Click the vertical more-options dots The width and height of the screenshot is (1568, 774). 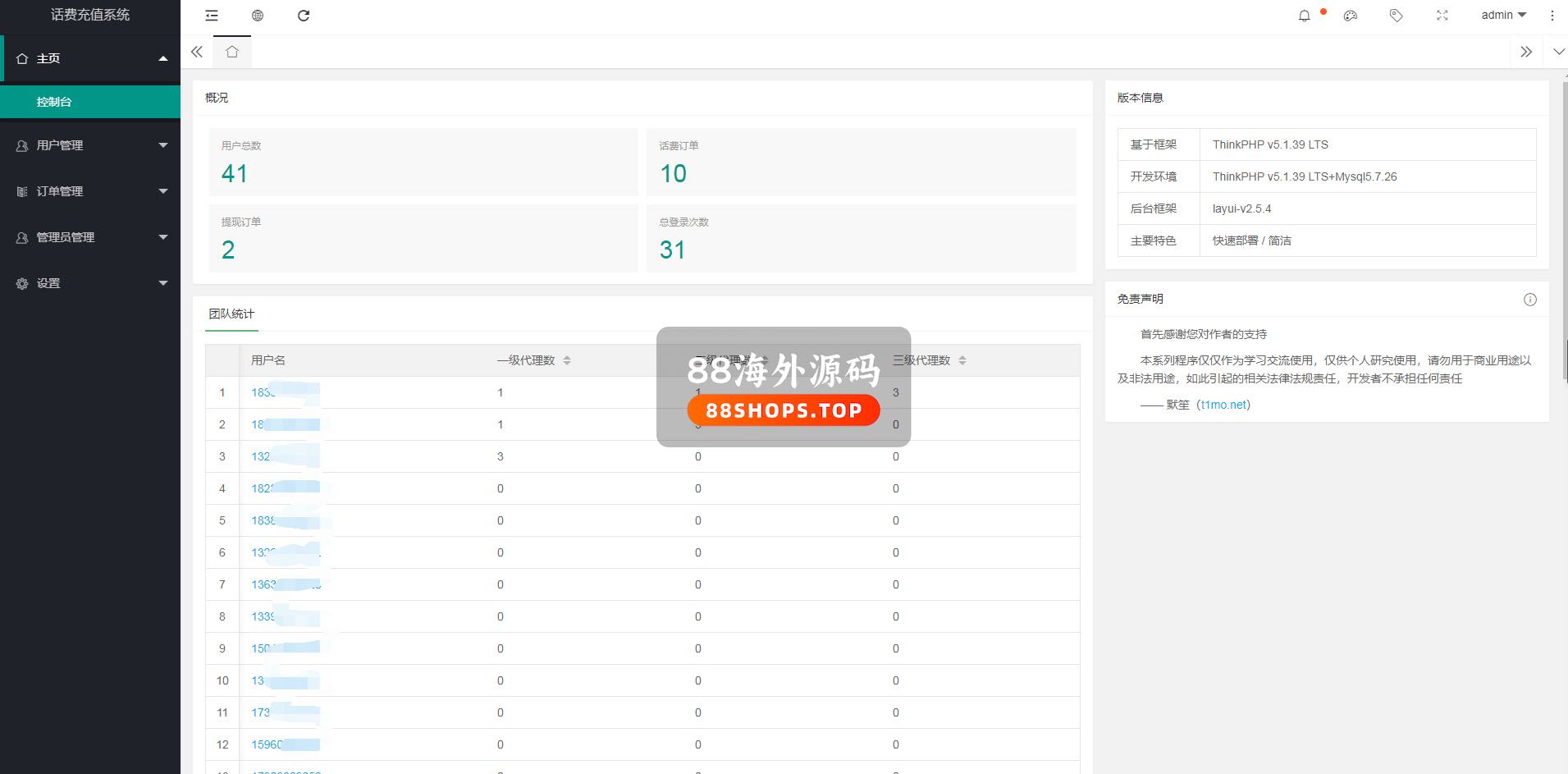1552,16
